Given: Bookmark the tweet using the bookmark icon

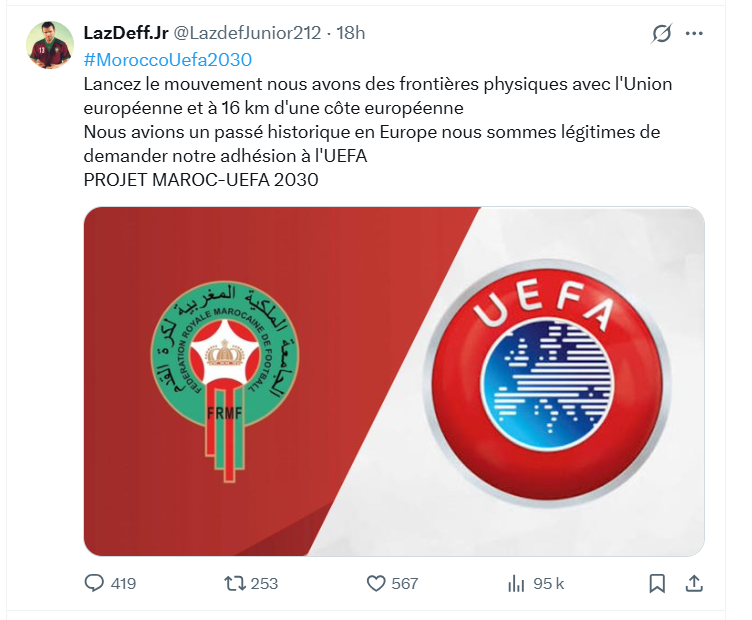Looking at the screenshot, I should coord(657,584).
